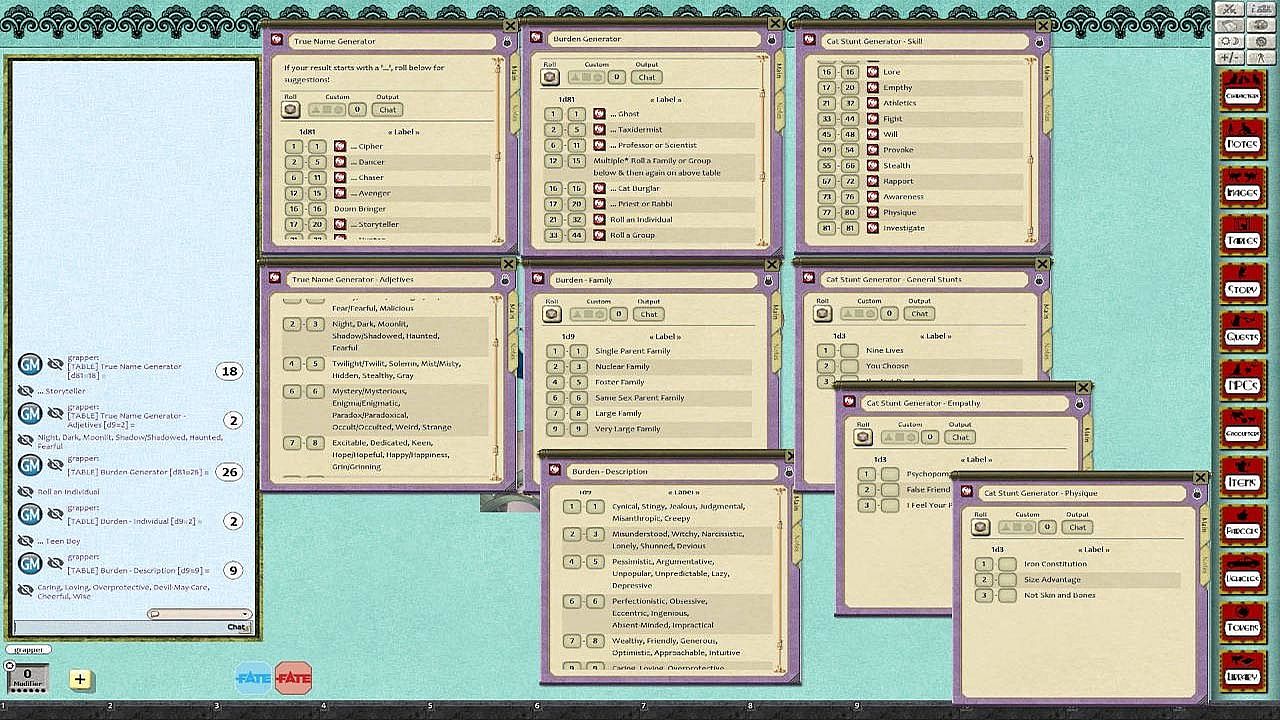Click the 'Doom Bringer' row text

359,209
